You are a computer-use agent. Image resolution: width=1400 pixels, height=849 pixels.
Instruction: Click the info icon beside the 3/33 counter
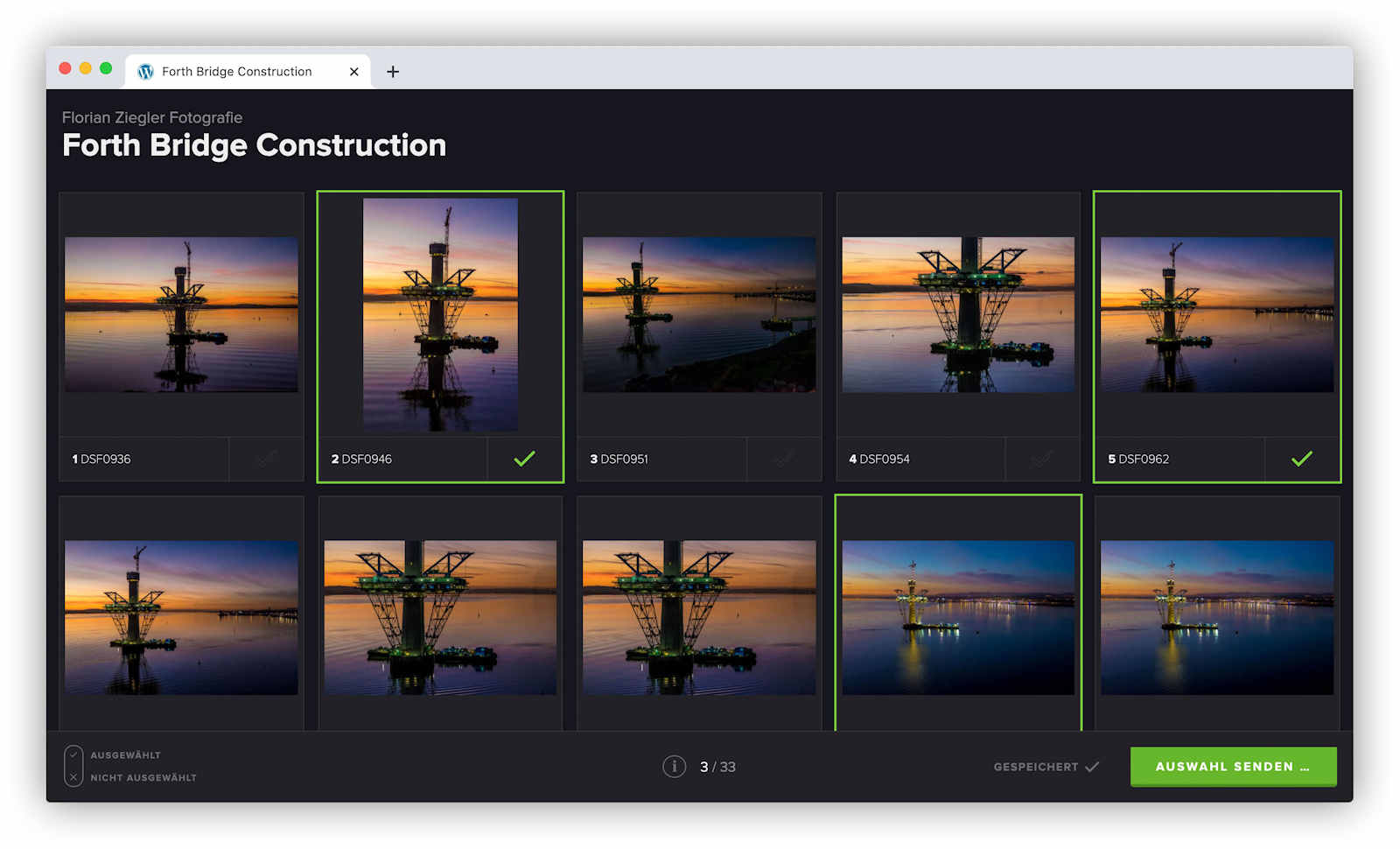[674, 767]
